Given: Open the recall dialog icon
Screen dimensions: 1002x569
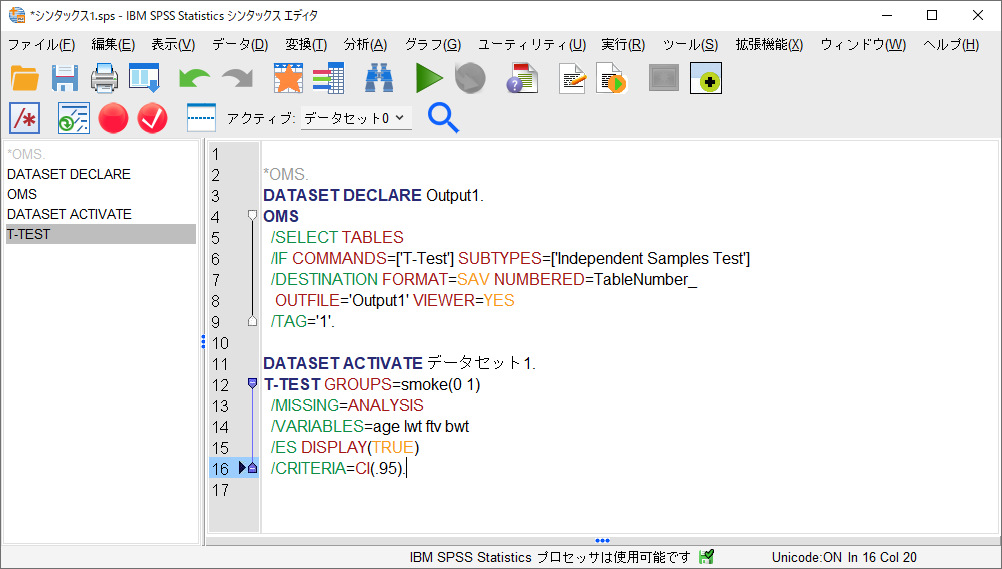Looking at the screenshot, I should (x=144, y=79).
